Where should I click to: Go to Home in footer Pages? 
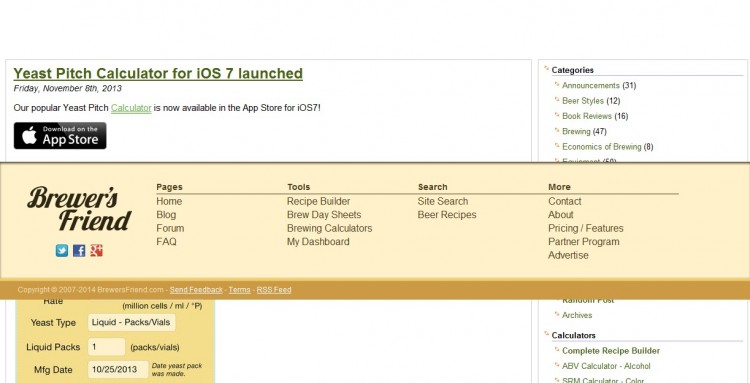pos(169,201)
